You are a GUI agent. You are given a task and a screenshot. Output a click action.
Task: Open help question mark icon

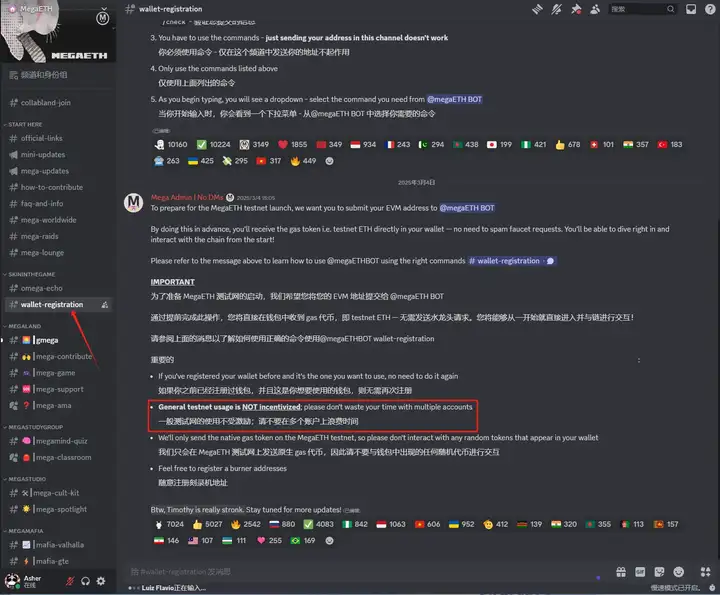pos(710,9)
